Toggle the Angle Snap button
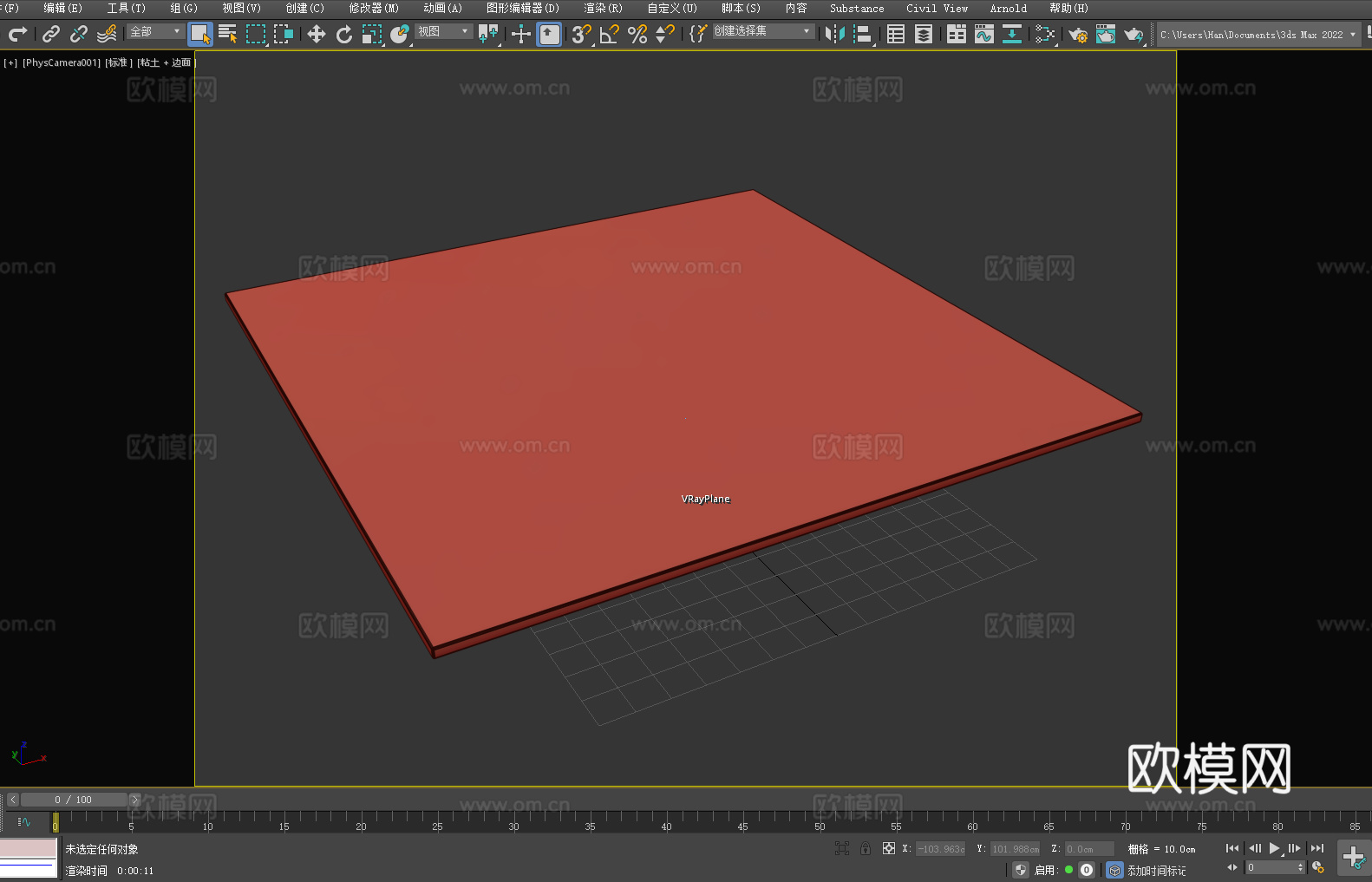1372x882 pixels. pyautogui.click(x=609, y=34)
